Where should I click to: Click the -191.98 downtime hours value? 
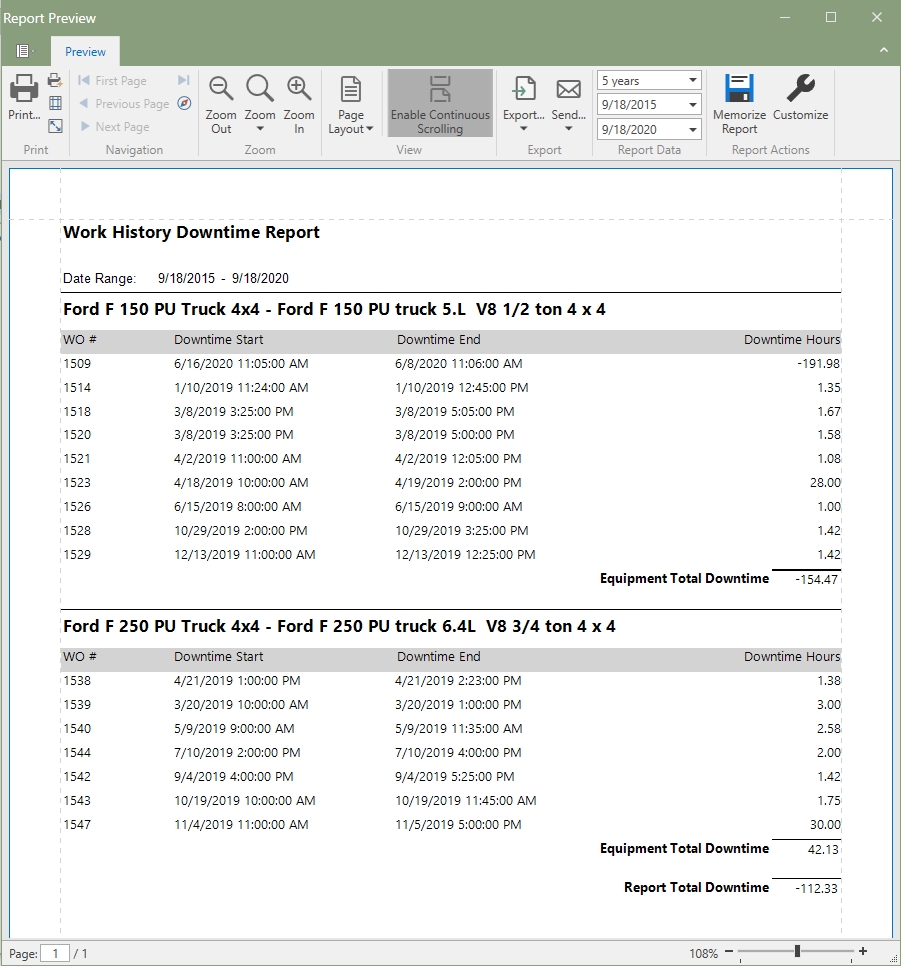click(x=818, y=363)
